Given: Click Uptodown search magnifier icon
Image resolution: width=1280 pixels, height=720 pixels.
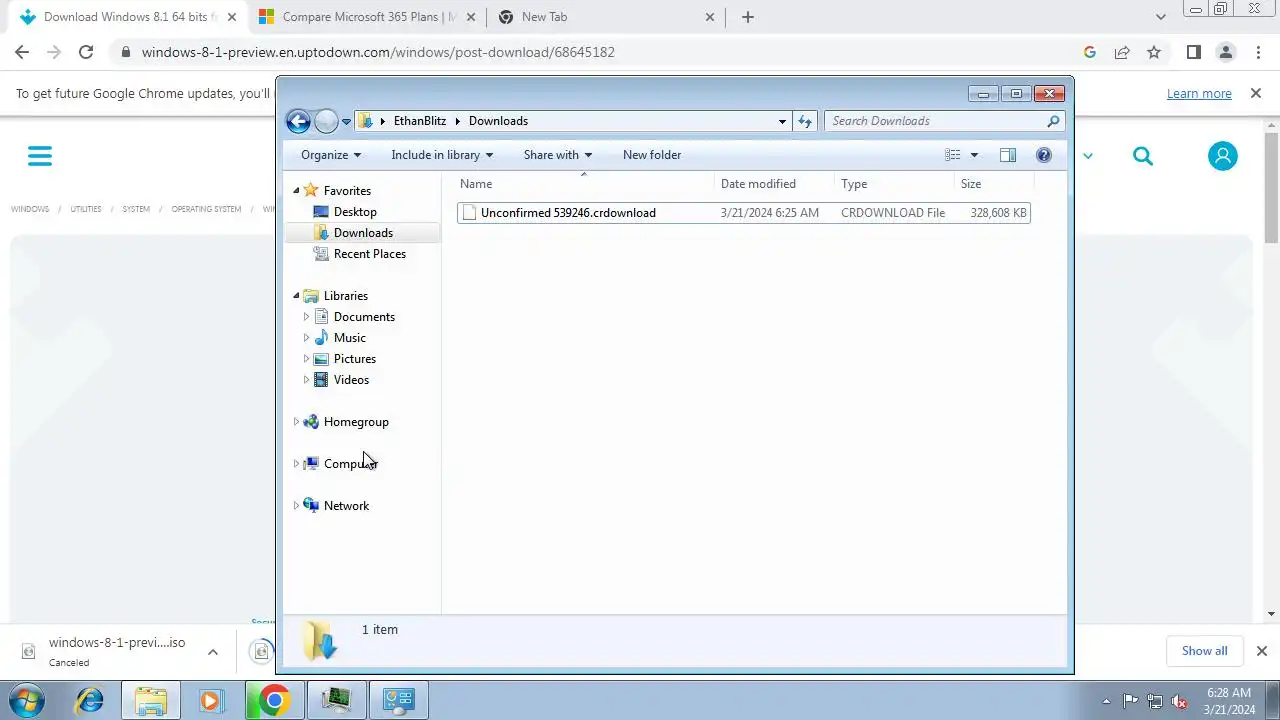Looking at the screenshot, I should click(1143, 156).
